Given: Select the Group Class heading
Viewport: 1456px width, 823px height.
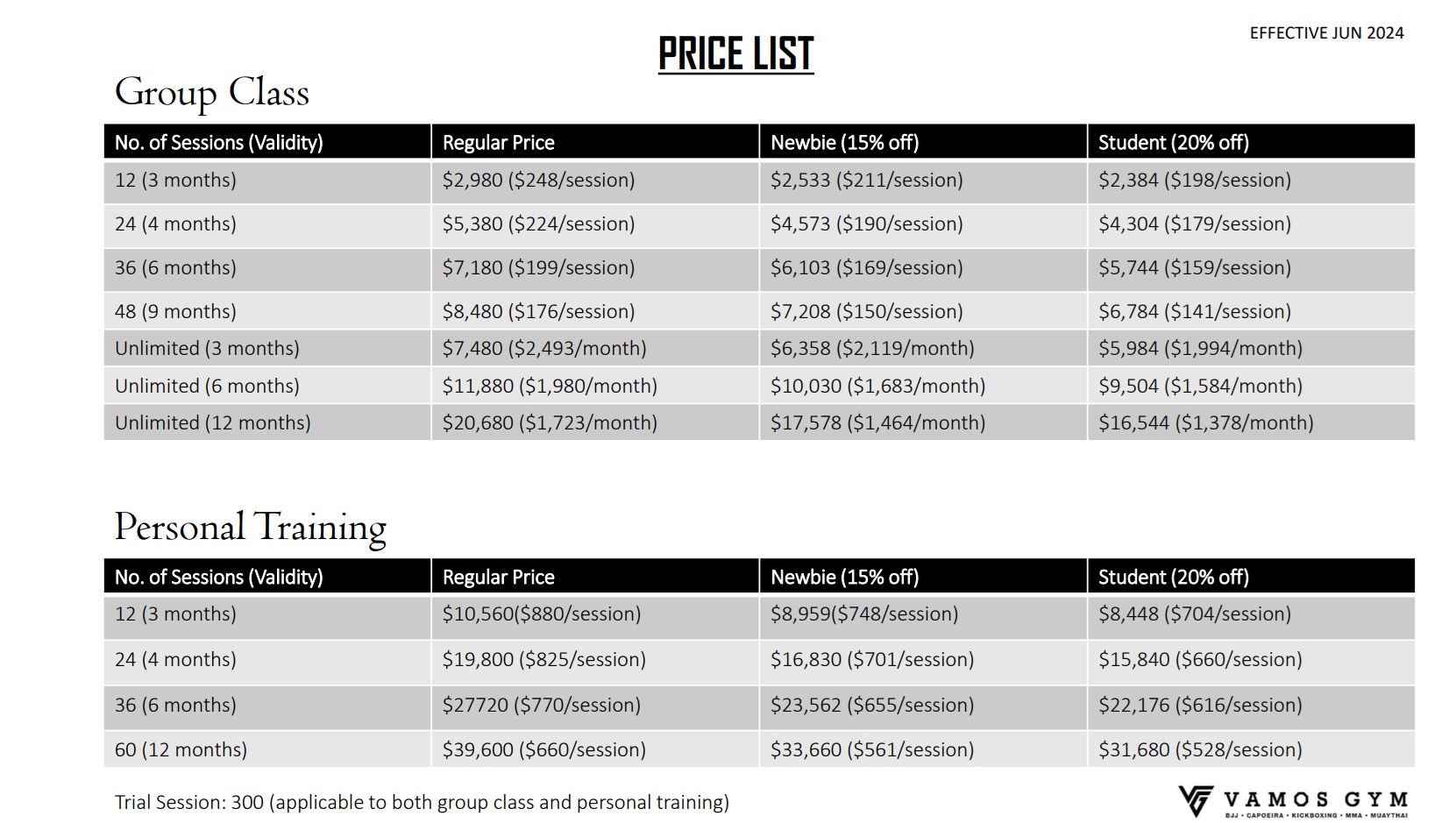Looking at the screenshot, I should 212,93.
